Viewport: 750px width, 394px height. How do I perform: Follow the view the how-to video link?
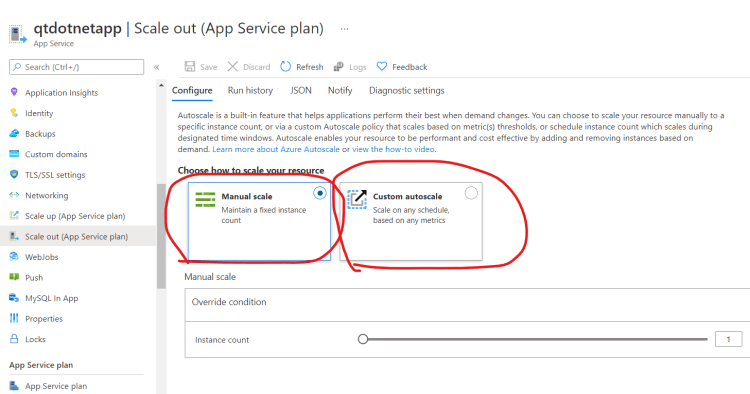pyautogui.click(x=393, y=149)
